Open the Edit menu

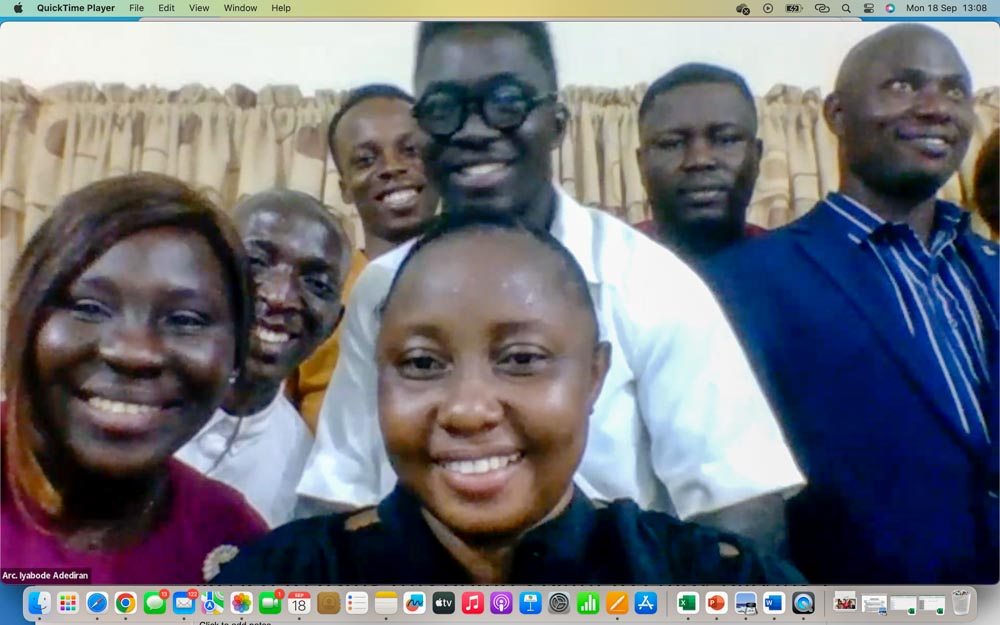(x=166, y=8)
